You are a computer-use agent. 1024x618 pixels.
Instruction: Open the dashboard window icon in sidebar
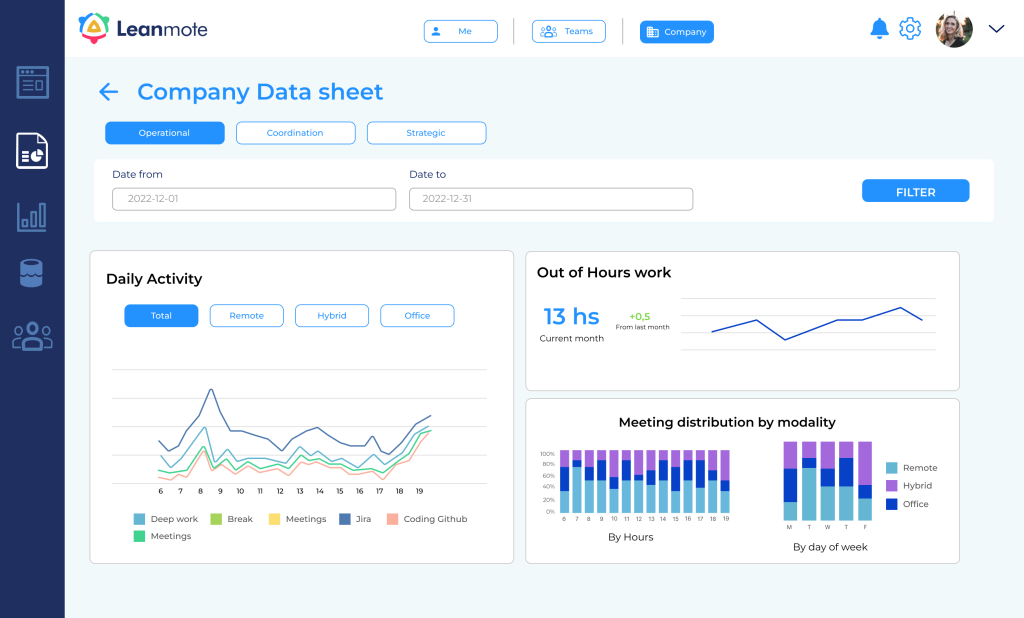click(33, 82)
